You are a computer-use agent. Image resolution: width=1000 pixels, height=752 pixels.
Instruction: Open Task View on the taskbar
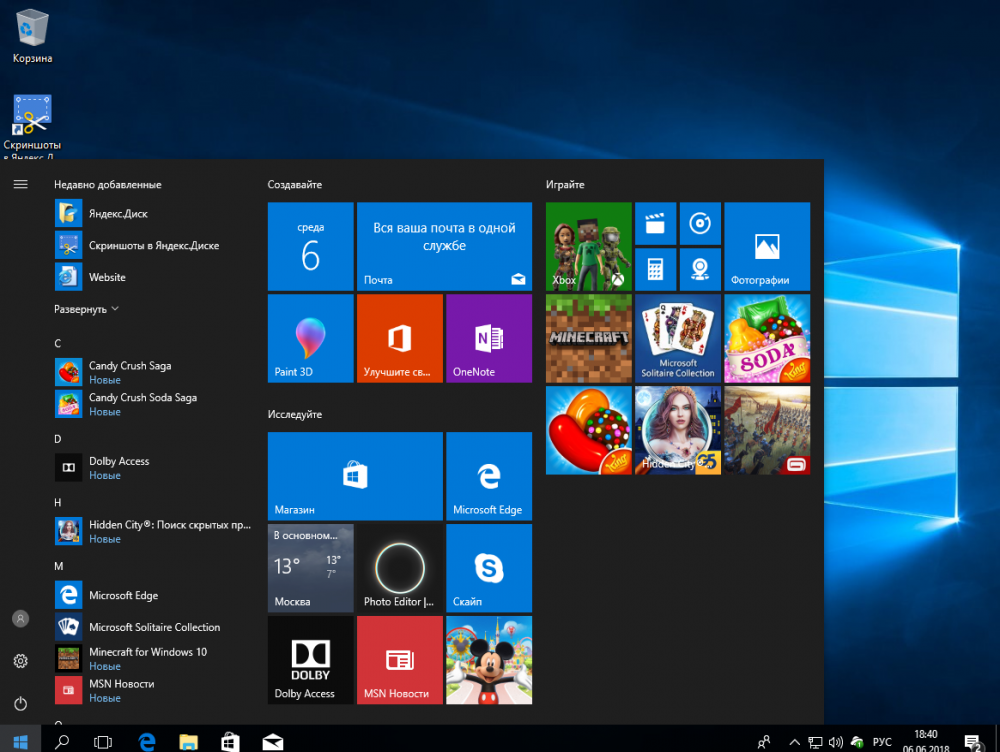pyautogui.click(x=103, y=742)
